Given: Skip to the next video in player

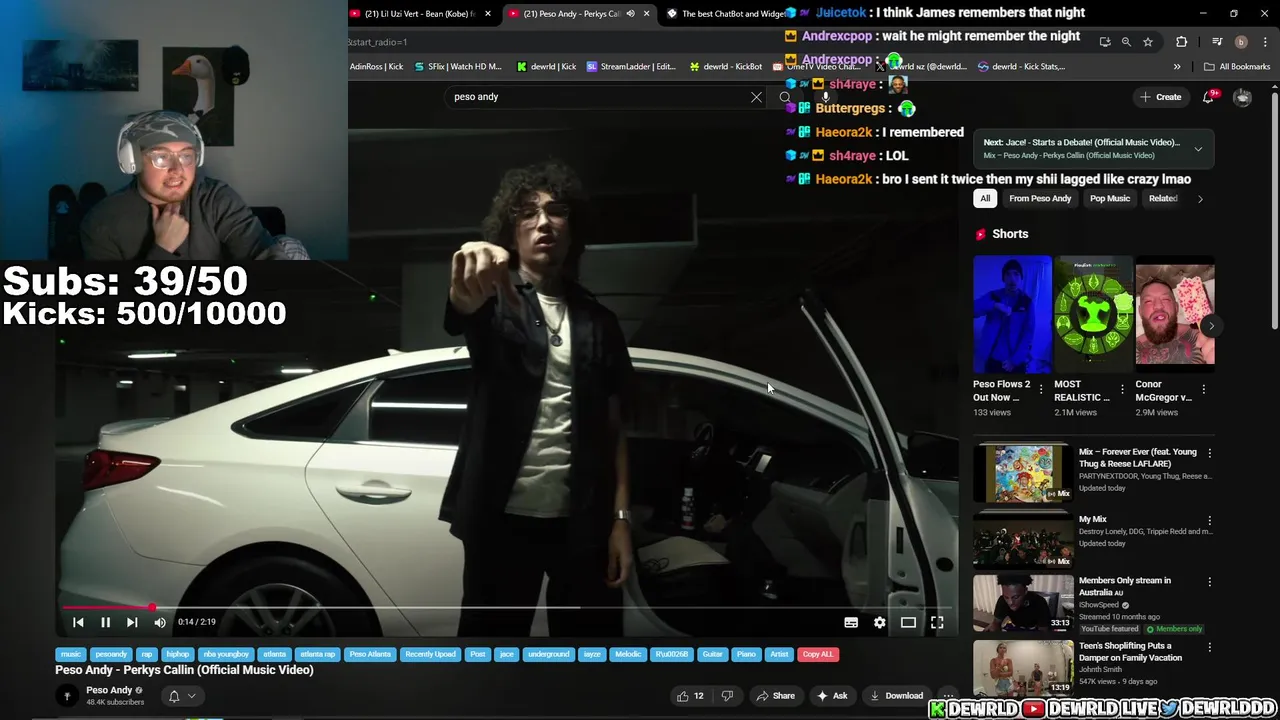Looking at the screenshot, I should coord(132,622).
